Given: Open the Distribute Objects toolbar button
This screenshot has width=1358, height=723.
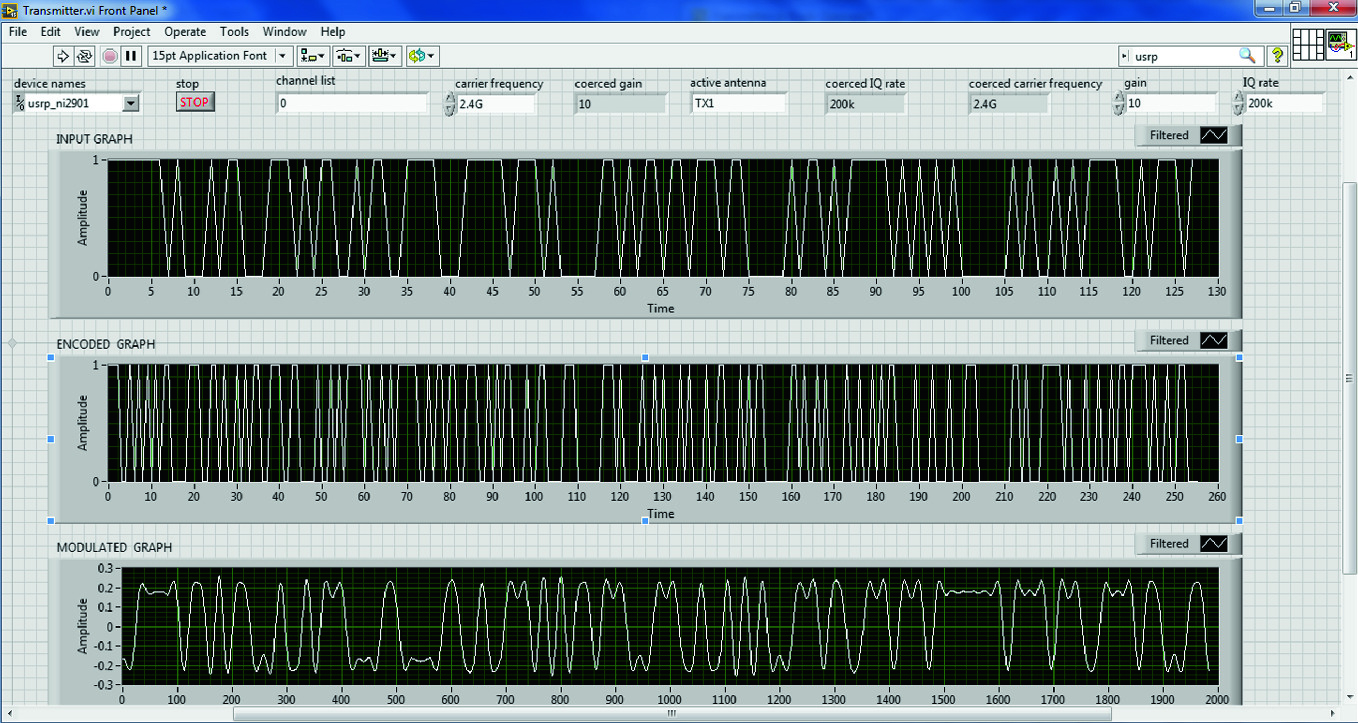Looking at the screenshot, I should [349, 56].
